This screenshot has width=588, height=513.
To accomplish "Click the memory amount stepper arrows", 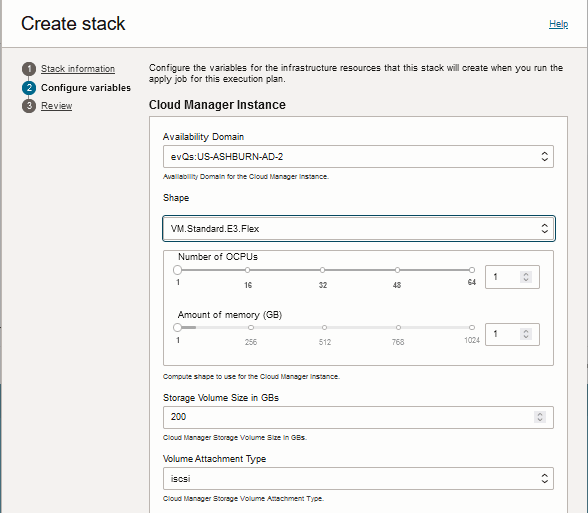I will [x=526, y=334].
